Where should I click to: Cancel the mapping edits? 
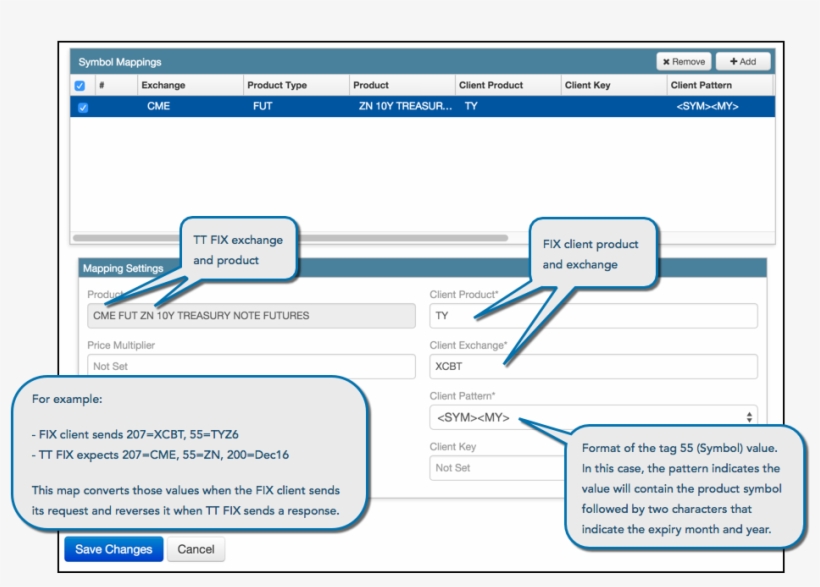pyautogui.click(x=196, y=549)
